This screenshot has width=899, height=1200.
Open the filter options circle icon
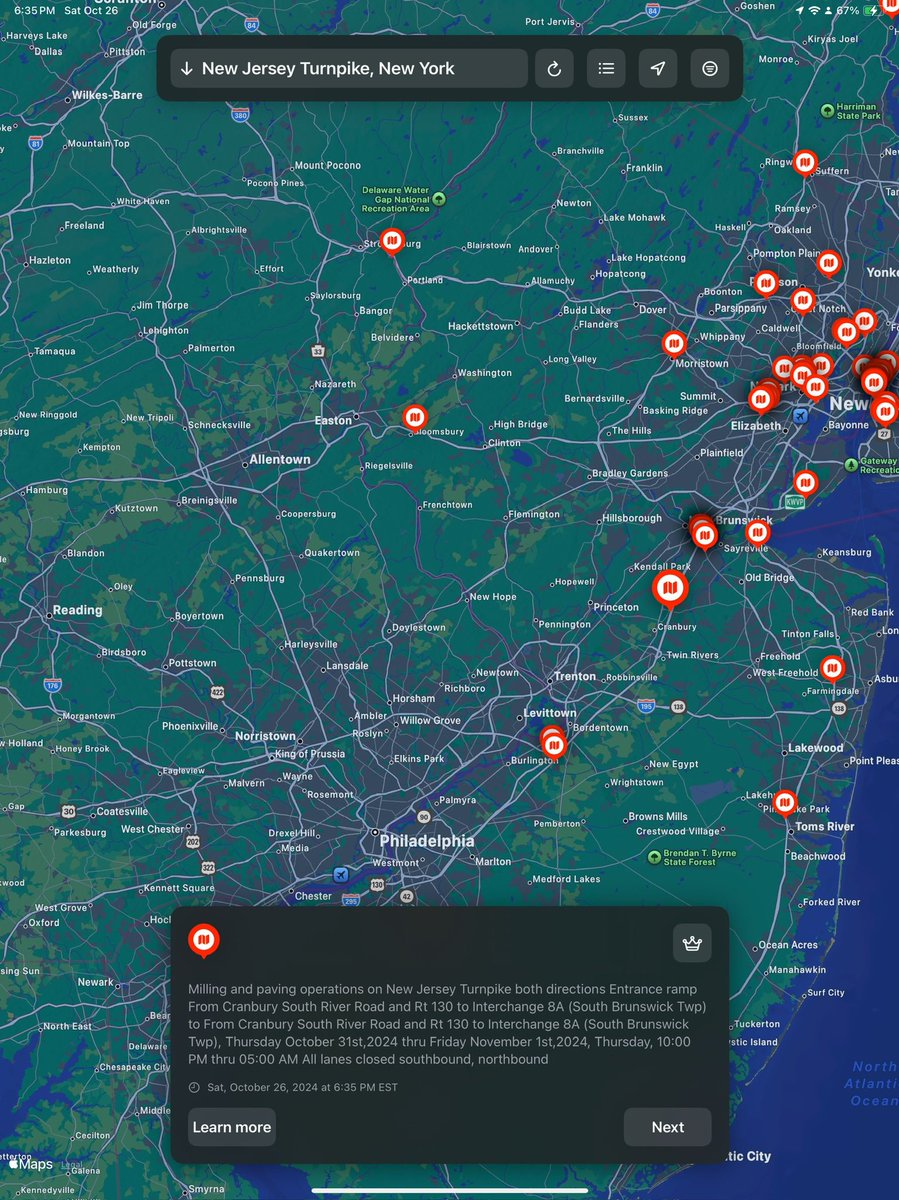coord(710,69)
